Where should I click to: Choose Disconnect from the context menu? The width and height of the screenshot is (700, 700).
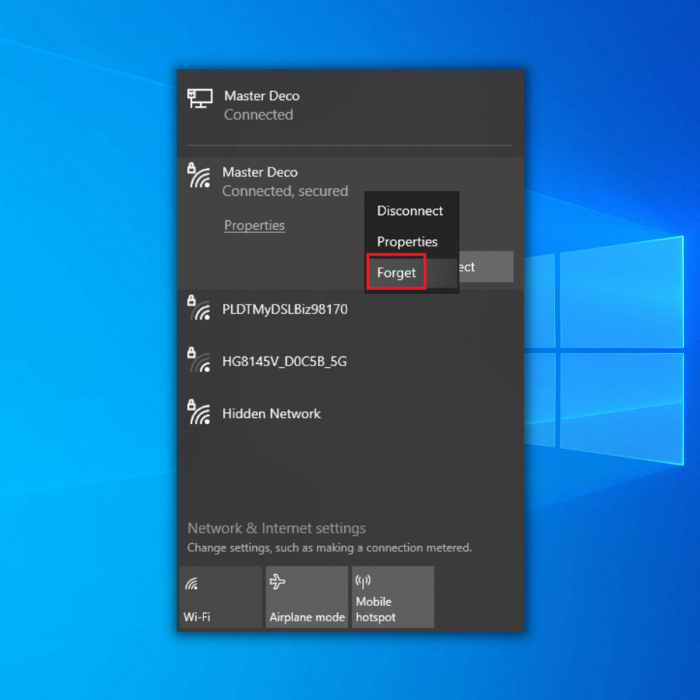tap(410, 211)
